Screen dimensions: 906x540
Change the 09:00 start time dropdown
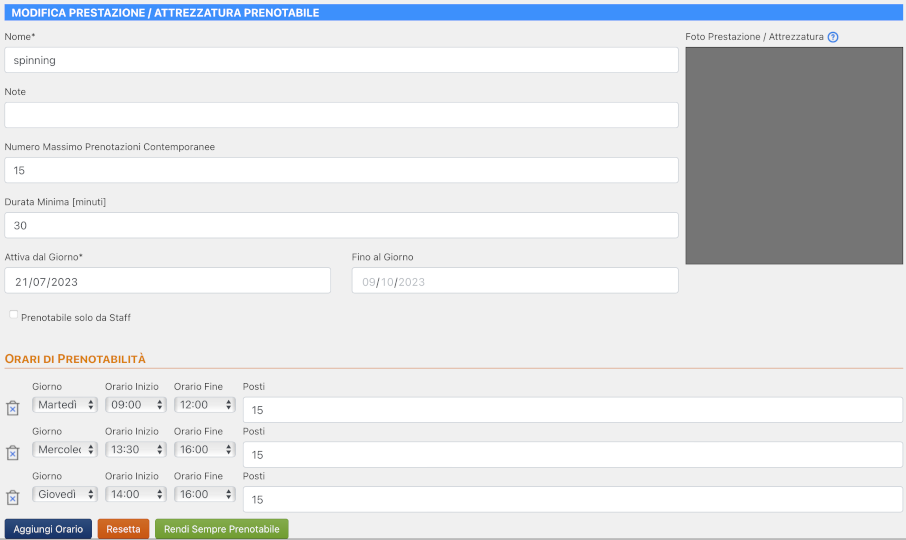coord(136,405)
